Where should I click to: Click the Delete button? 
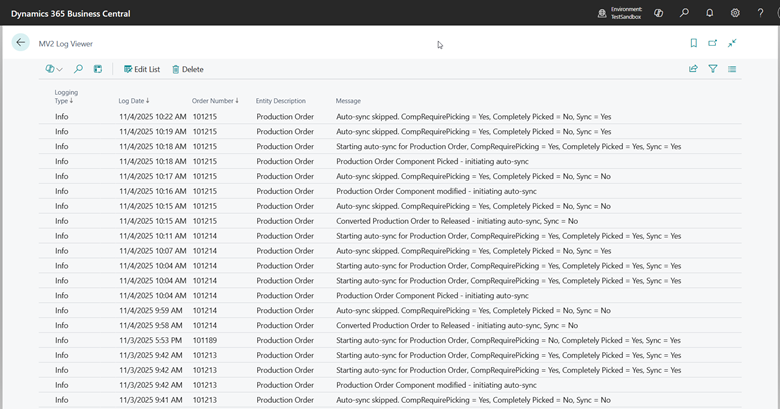[x=188, y=69]
